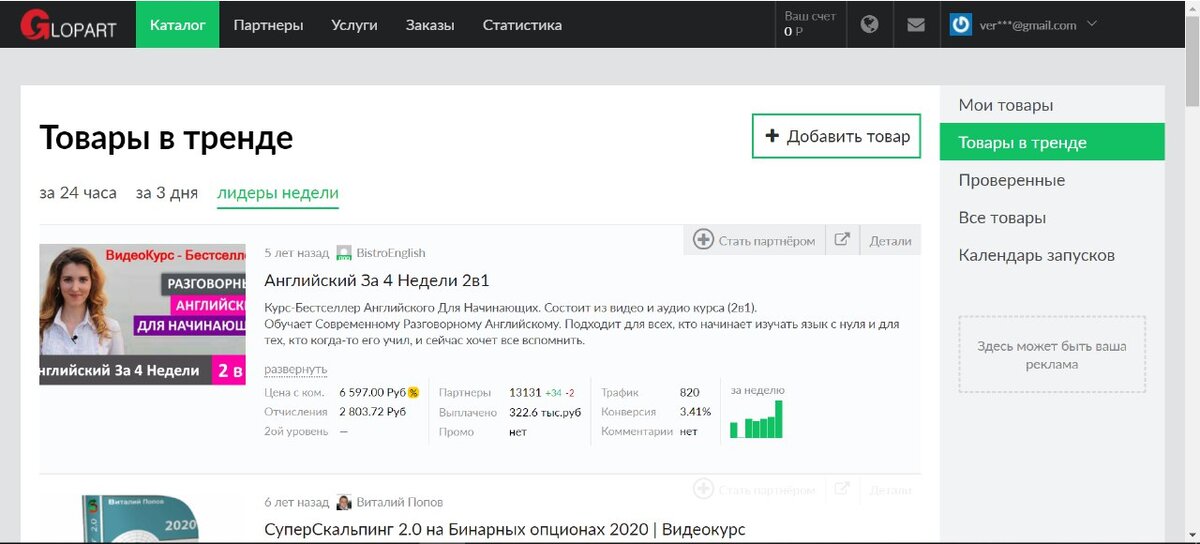Click Выплачено value 322.6 тыс.руб
1200x544 pixels.
click(545, 412)
